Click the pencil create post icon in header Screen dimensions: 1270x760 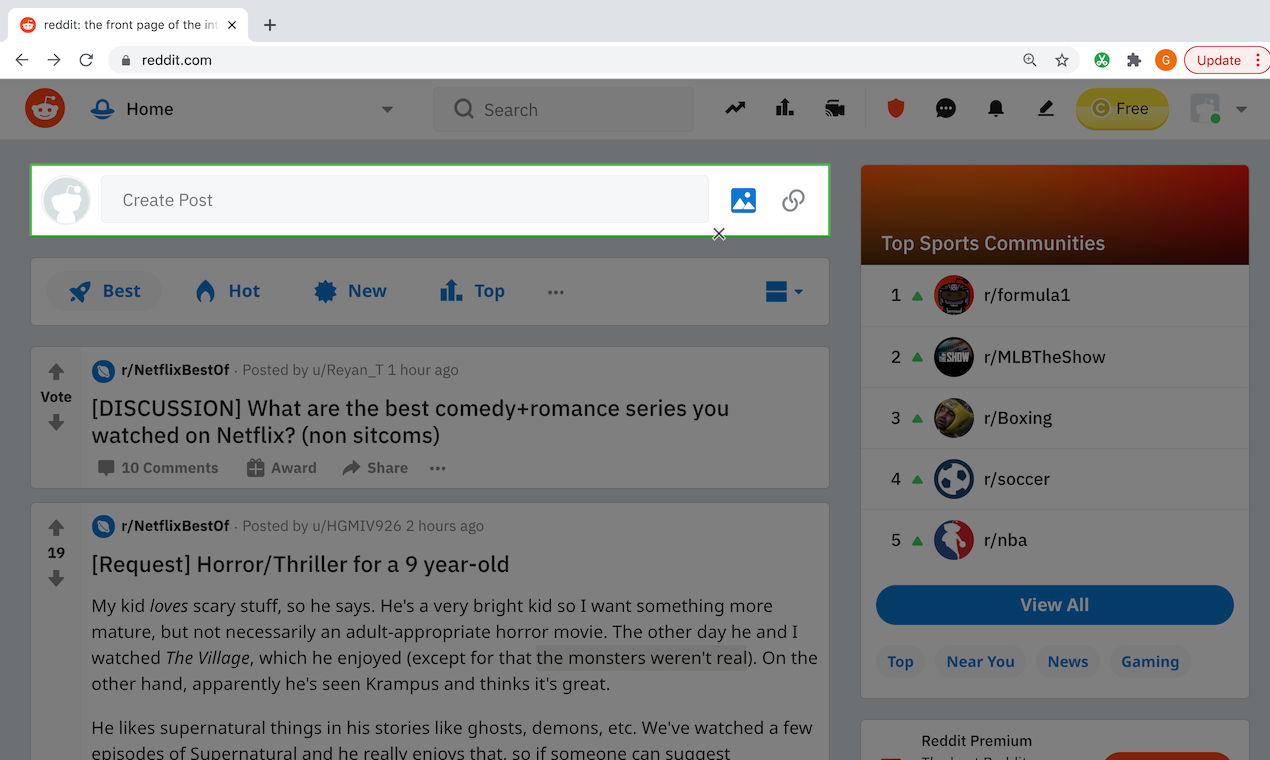click(x=1046, y=108)
